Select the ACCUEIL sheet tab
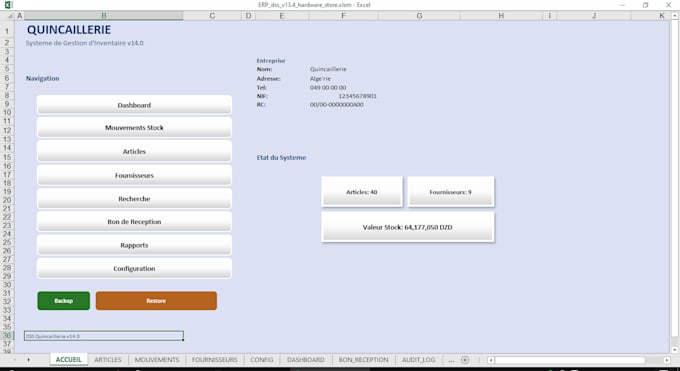The image size is (680, 371). pos(69,360)
